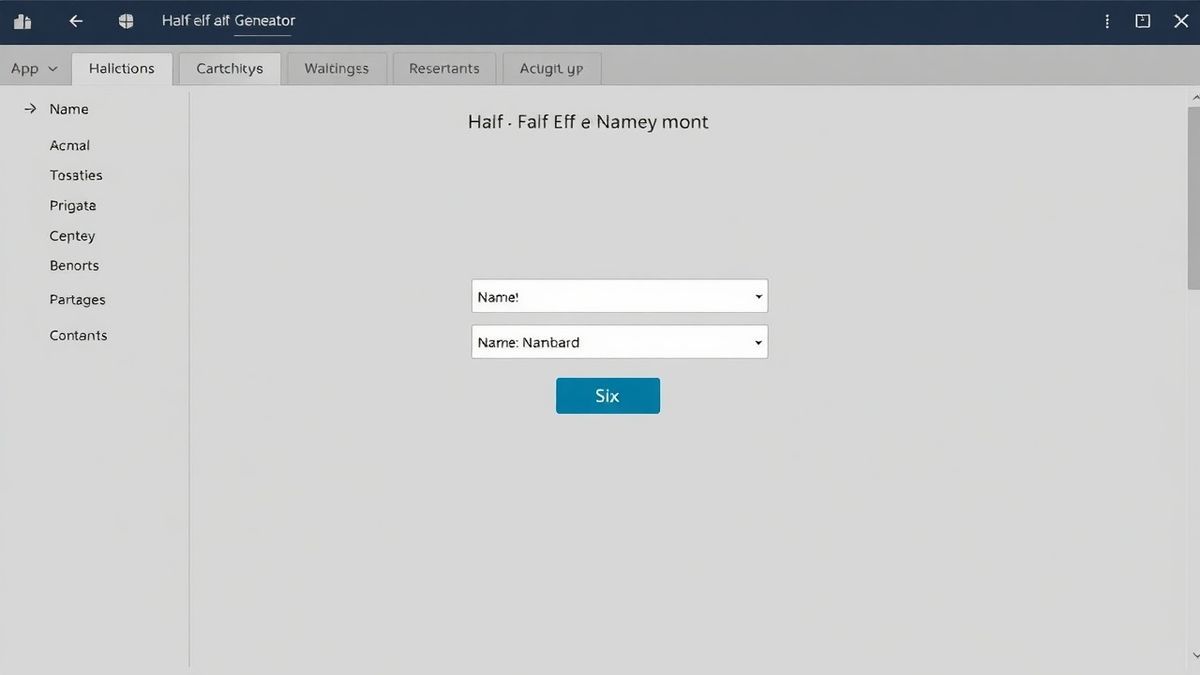Open the Acmal sidebar item

pyautogui.click(x=70, y=145)
